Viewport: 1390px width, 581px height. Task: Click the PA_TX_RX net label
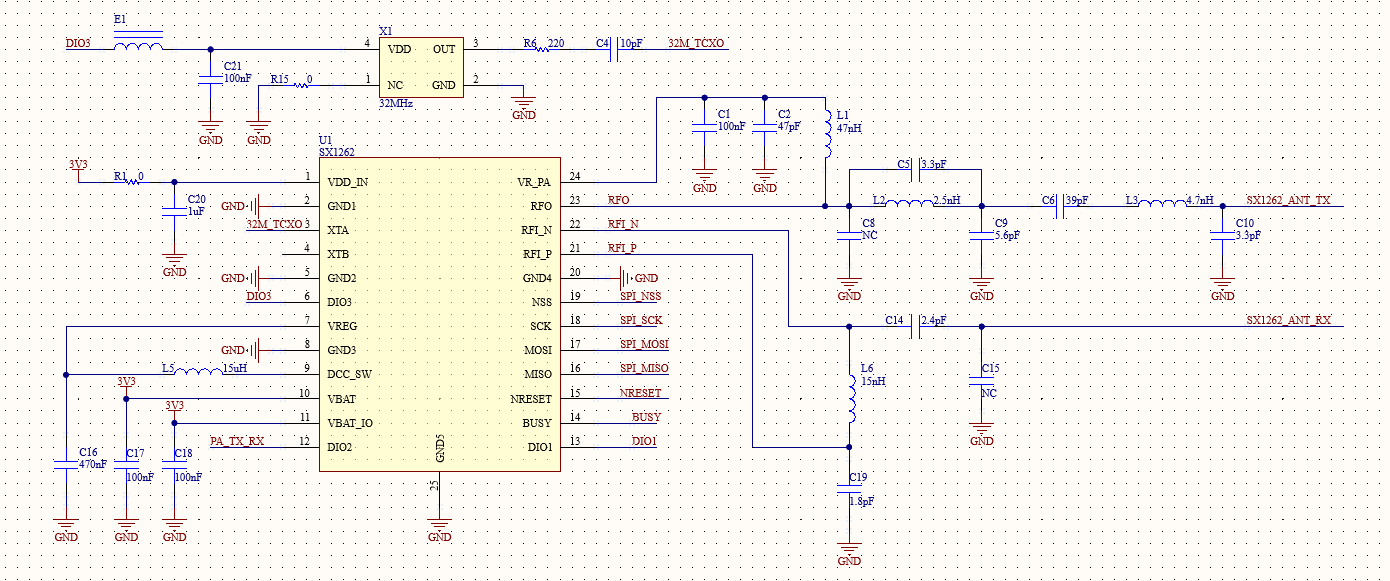pyautogui.click(x=238, y=440)
